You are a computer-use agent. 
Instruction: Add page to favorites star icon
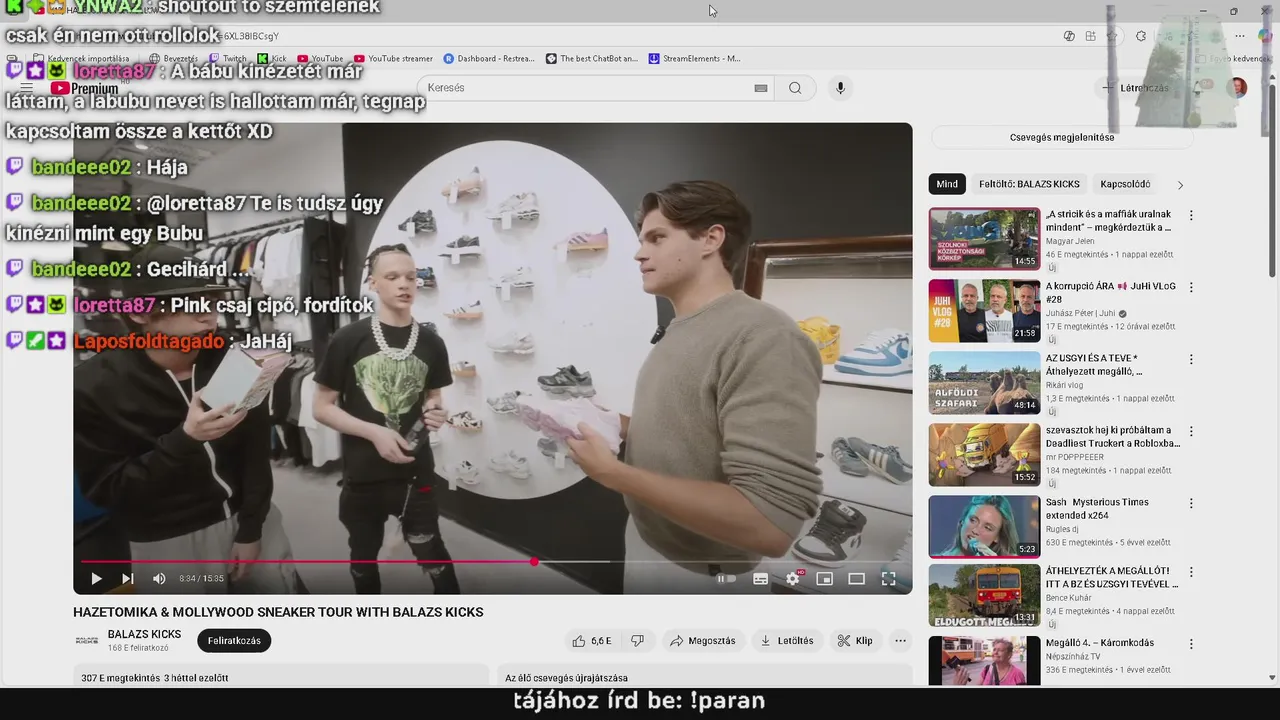pyautogui.click(x=1112, y=36)
